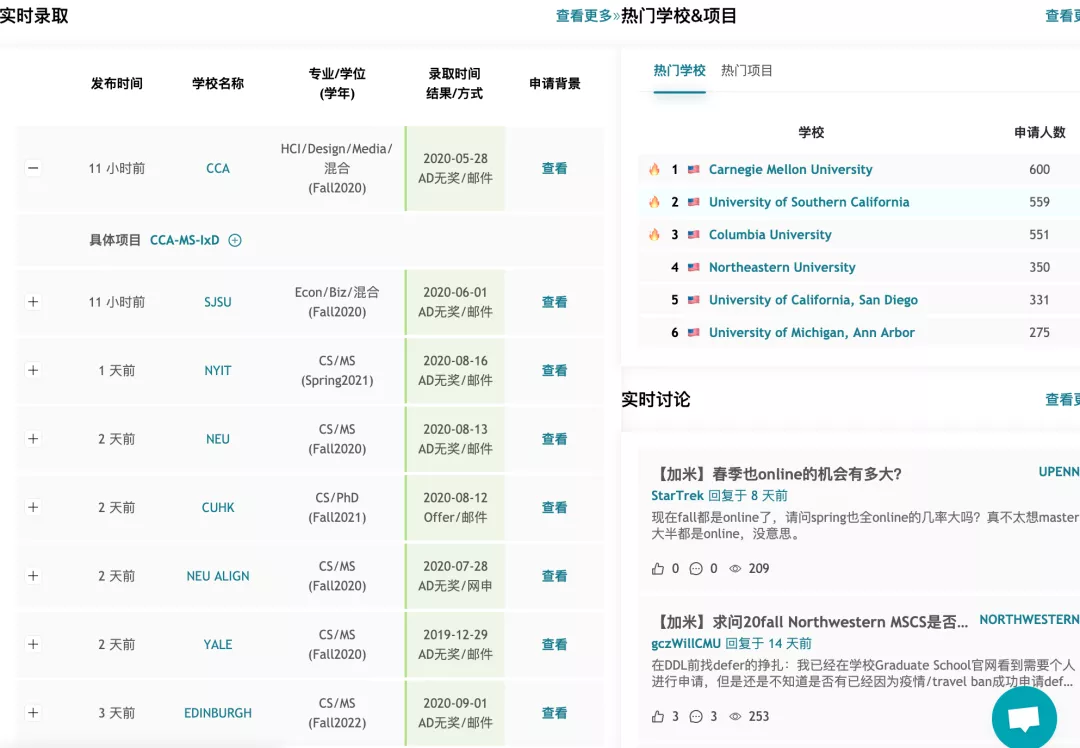Click the fire icon beside Carnegie Mellon
The width and height of the screenshot is (1080, 748).
(654, 170)
